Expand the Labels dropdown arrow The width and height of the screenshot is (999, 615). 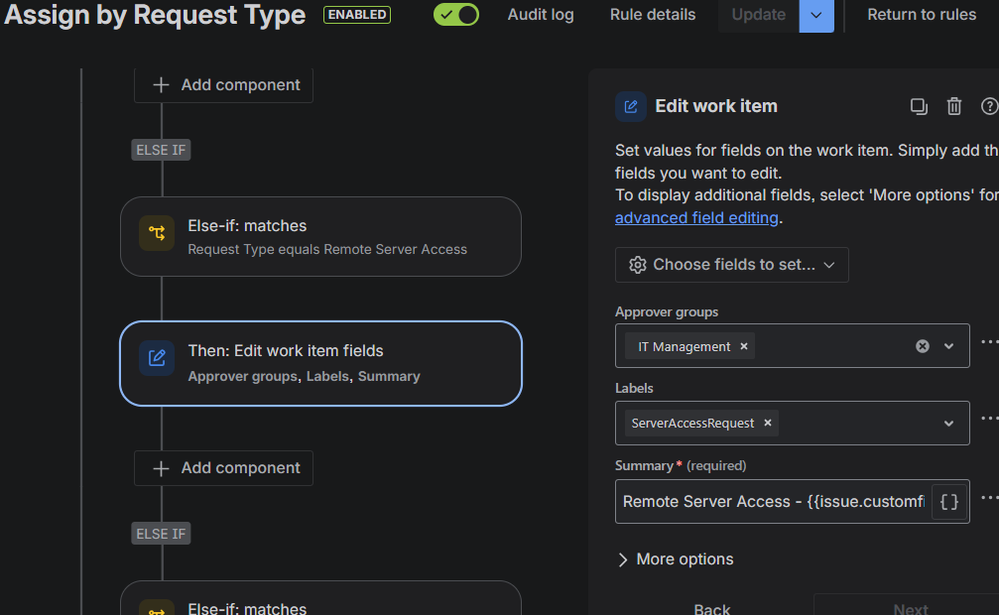coord(949,423)
